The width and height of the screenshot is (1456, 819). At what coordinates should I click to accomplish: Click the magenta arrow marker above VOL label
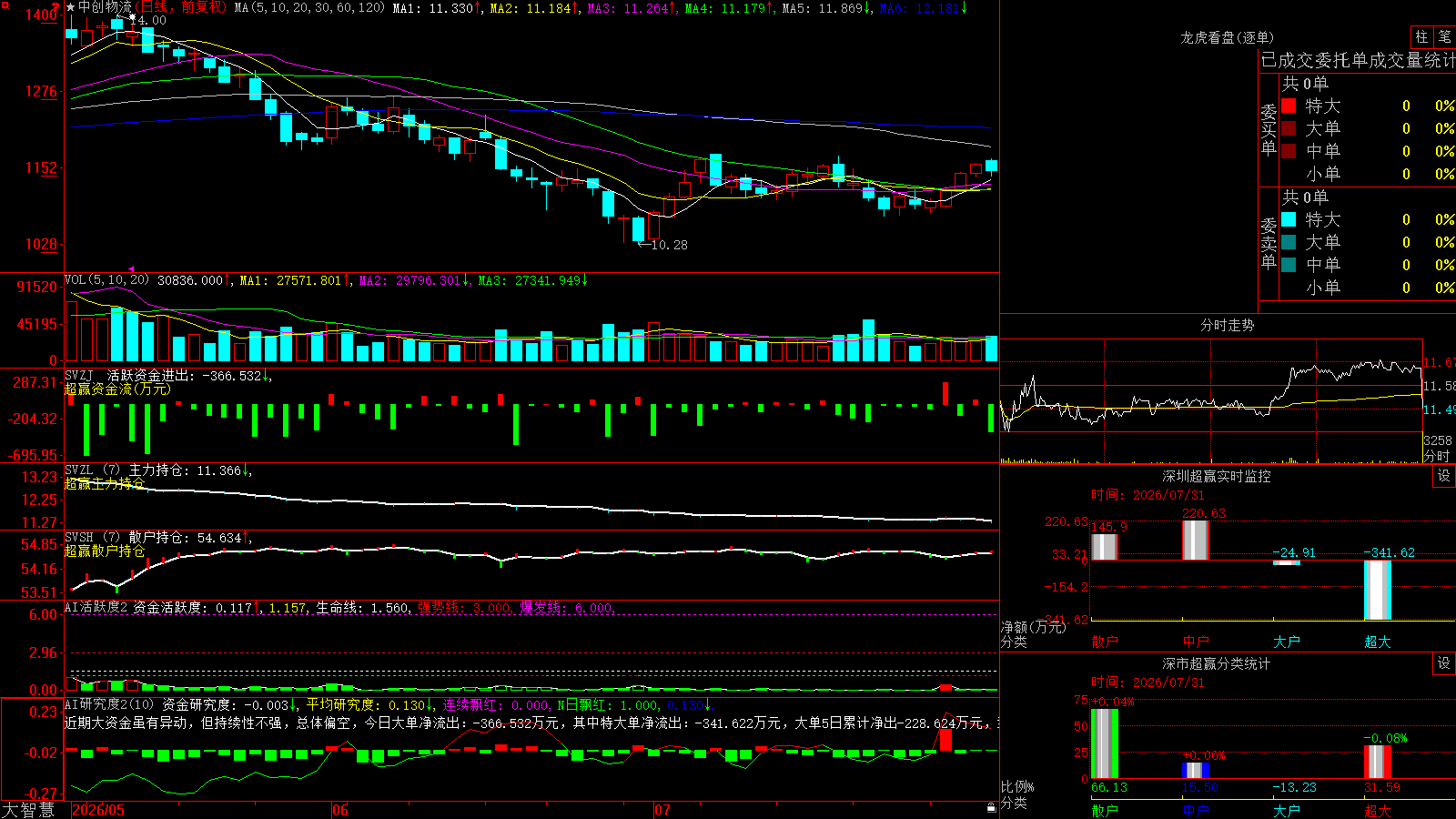point(132,269)
